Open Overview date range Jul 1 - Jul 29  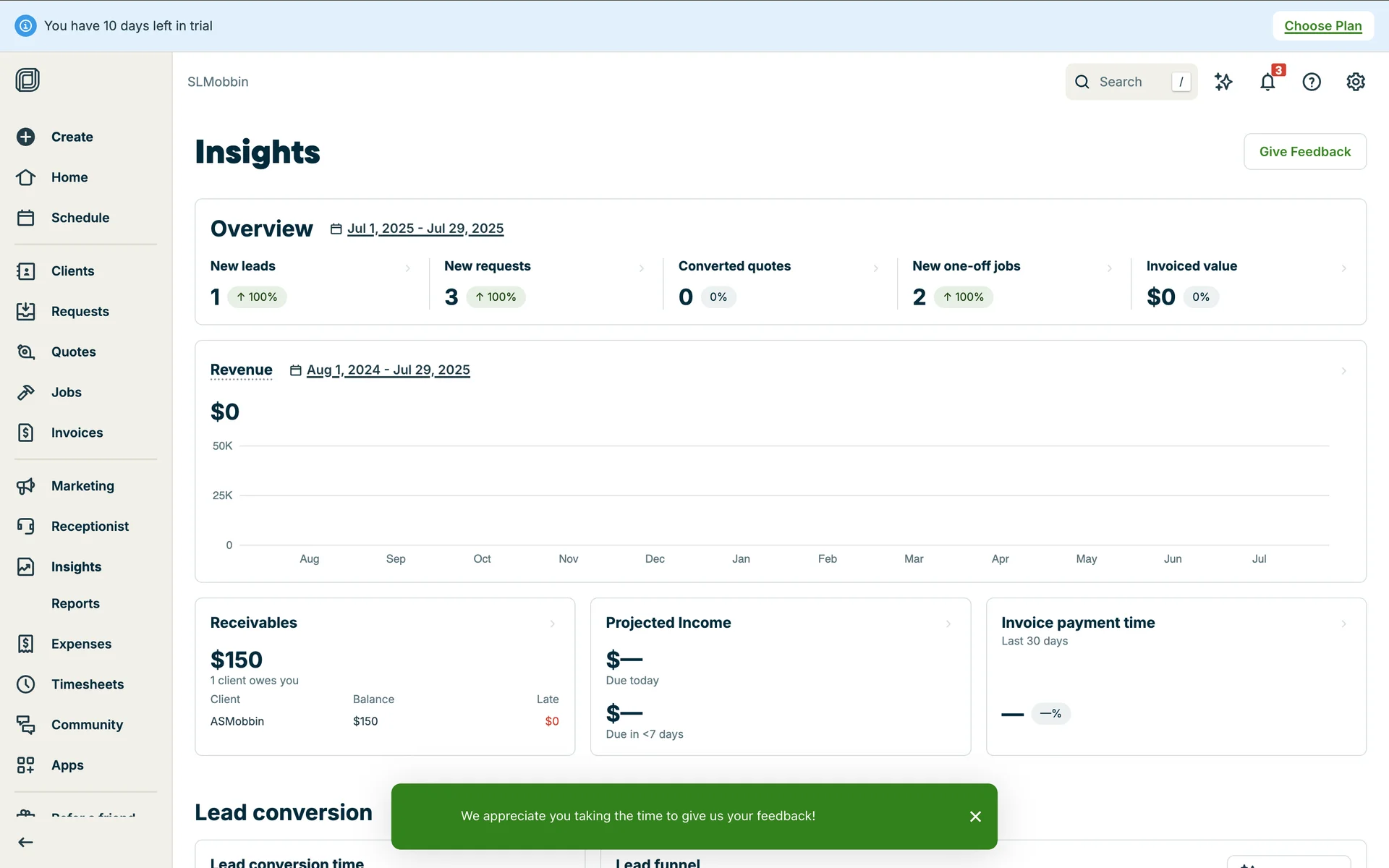tap(425, 229)
